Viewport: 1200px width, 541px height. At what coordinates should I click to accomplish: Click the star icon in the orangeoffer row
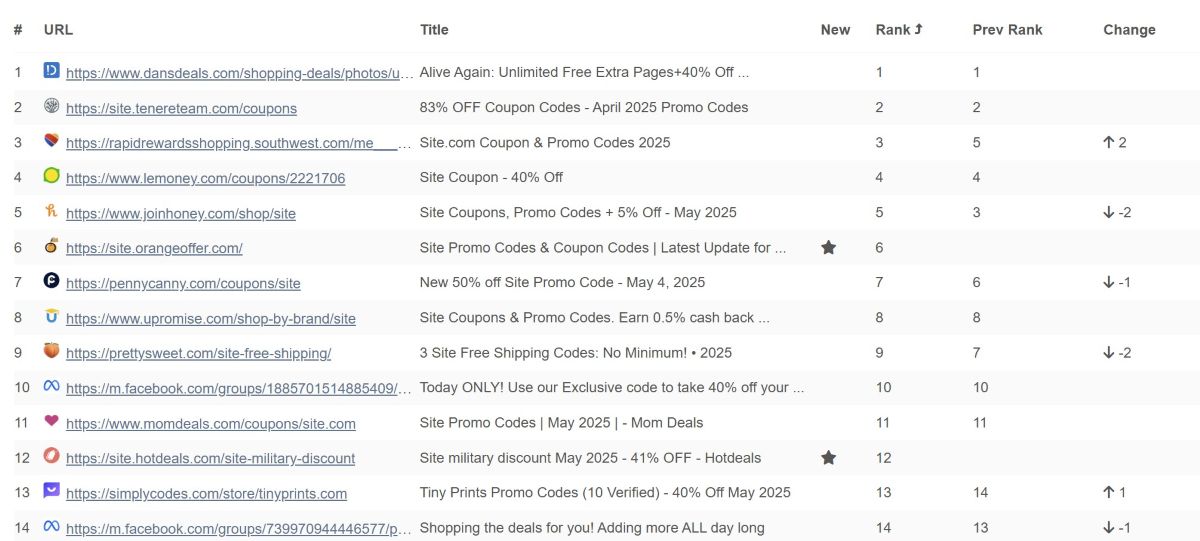[x=828, y=247]
